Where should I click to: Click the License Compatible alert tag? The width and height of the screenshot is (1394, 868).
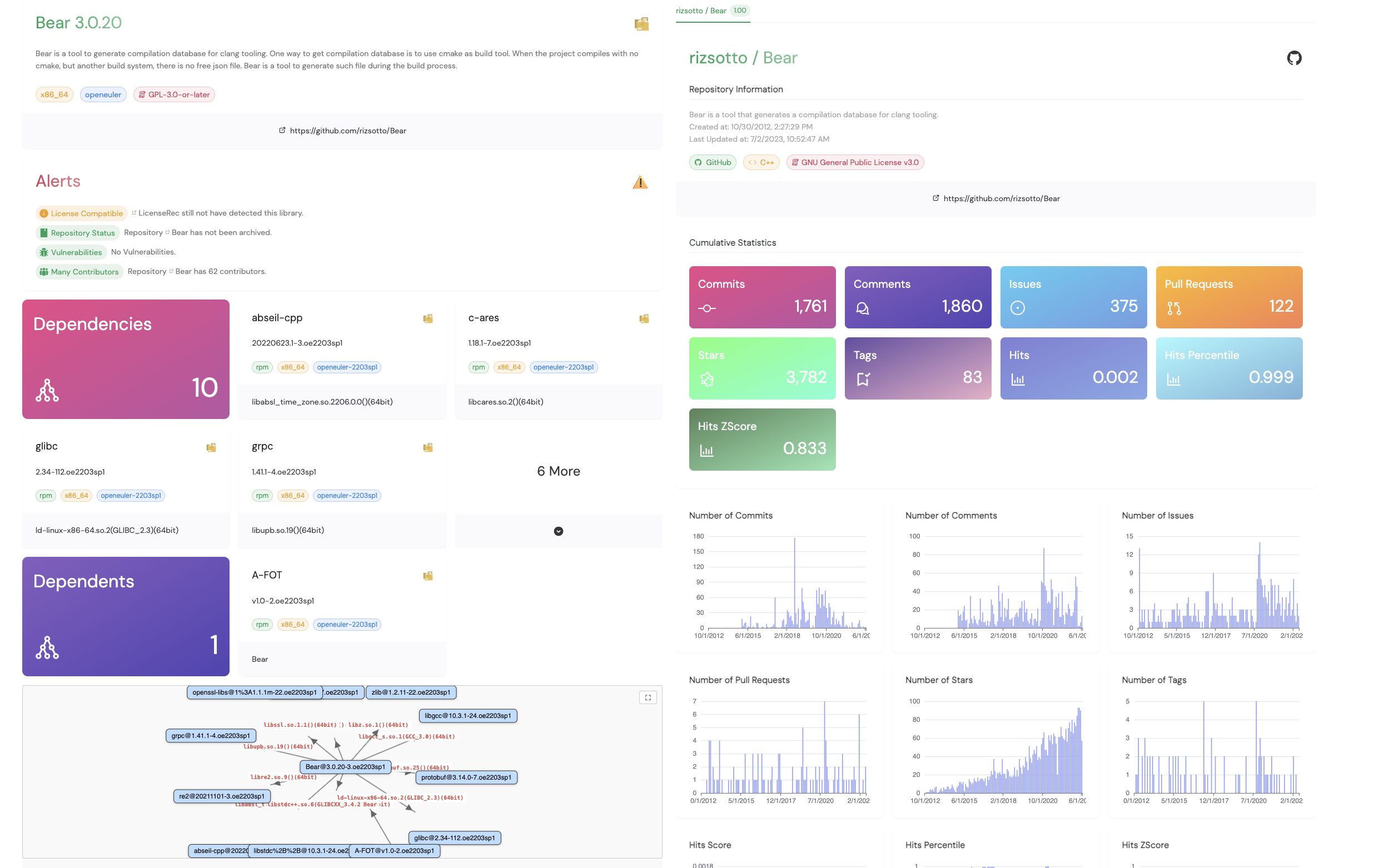tap(82, 213)
